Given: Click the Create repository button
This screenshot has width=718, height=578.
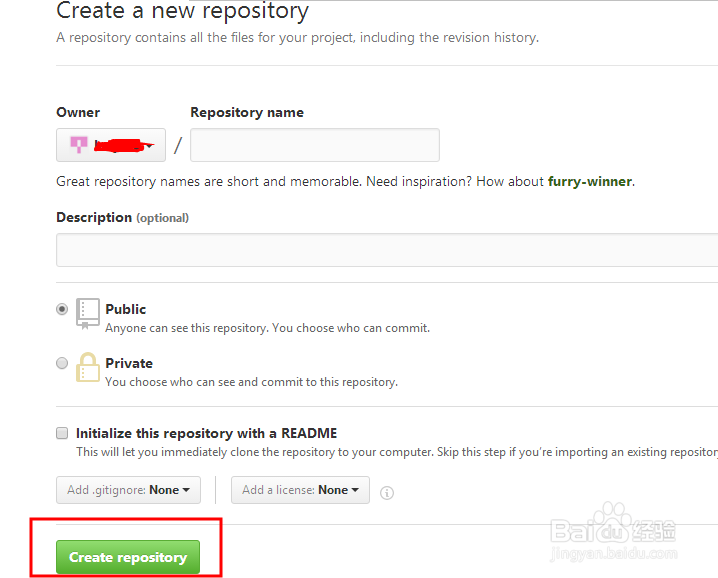Looking at the screenshot, I should 128,557.
